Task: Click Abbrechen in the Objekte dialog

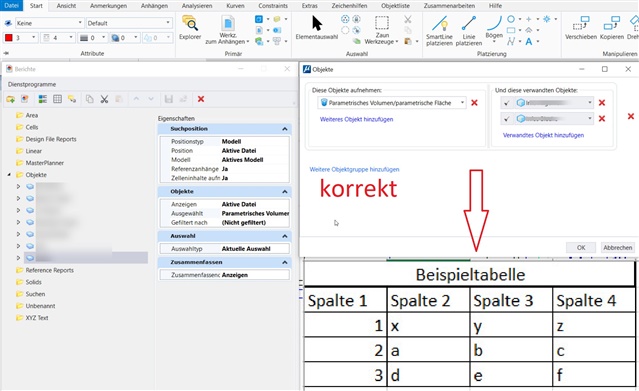Action: pyautogui.click(x=618, y=247)
